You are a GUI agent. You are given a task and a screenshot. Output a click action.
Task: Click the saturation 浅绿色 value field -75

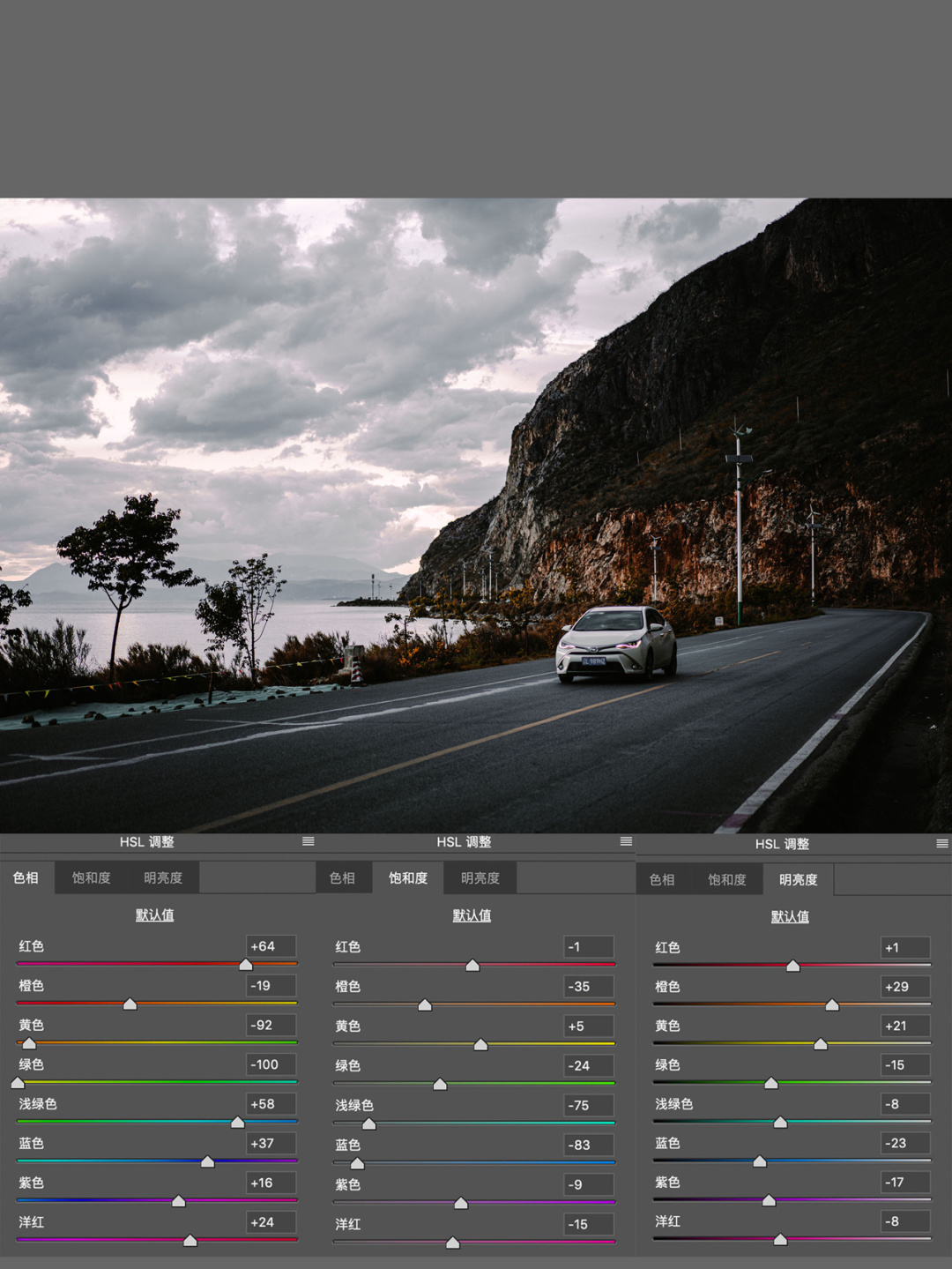coord(588,1105)
